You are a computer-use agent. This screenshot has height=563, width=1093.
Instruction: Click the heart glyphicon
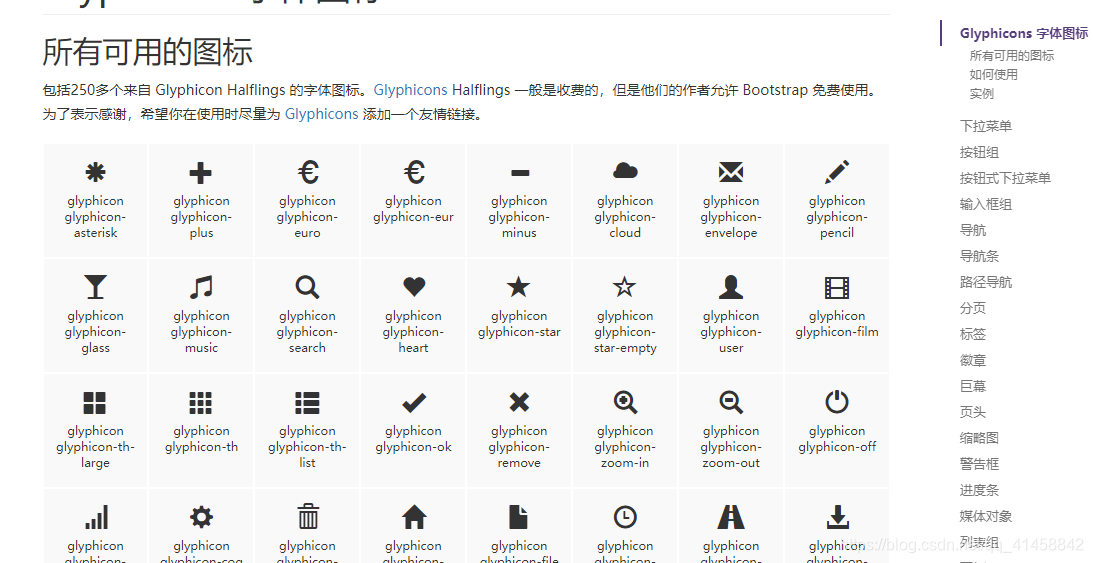tap(413, 286)
